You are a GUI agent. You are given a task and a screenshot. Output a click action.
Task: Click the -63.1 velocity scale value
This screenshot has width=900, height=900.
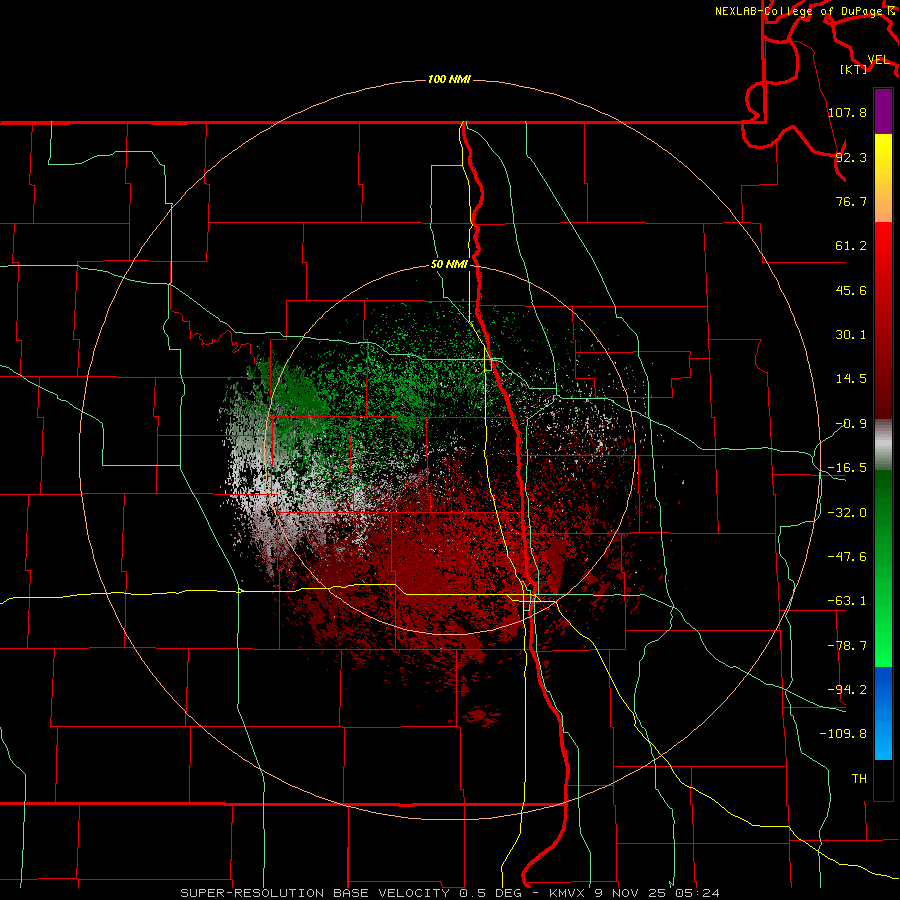(x=847, y=601)
